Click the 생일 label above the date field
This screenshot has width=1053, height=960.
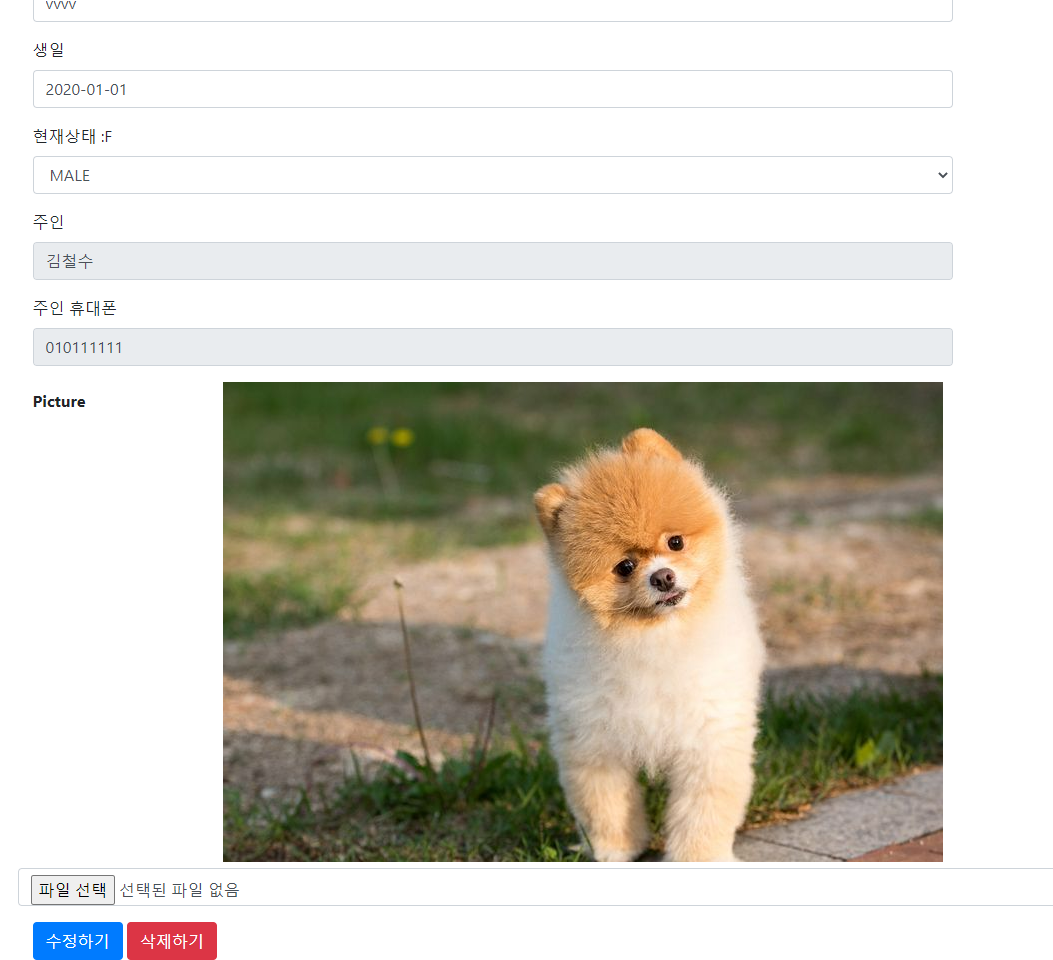click(x=47, y=49)
